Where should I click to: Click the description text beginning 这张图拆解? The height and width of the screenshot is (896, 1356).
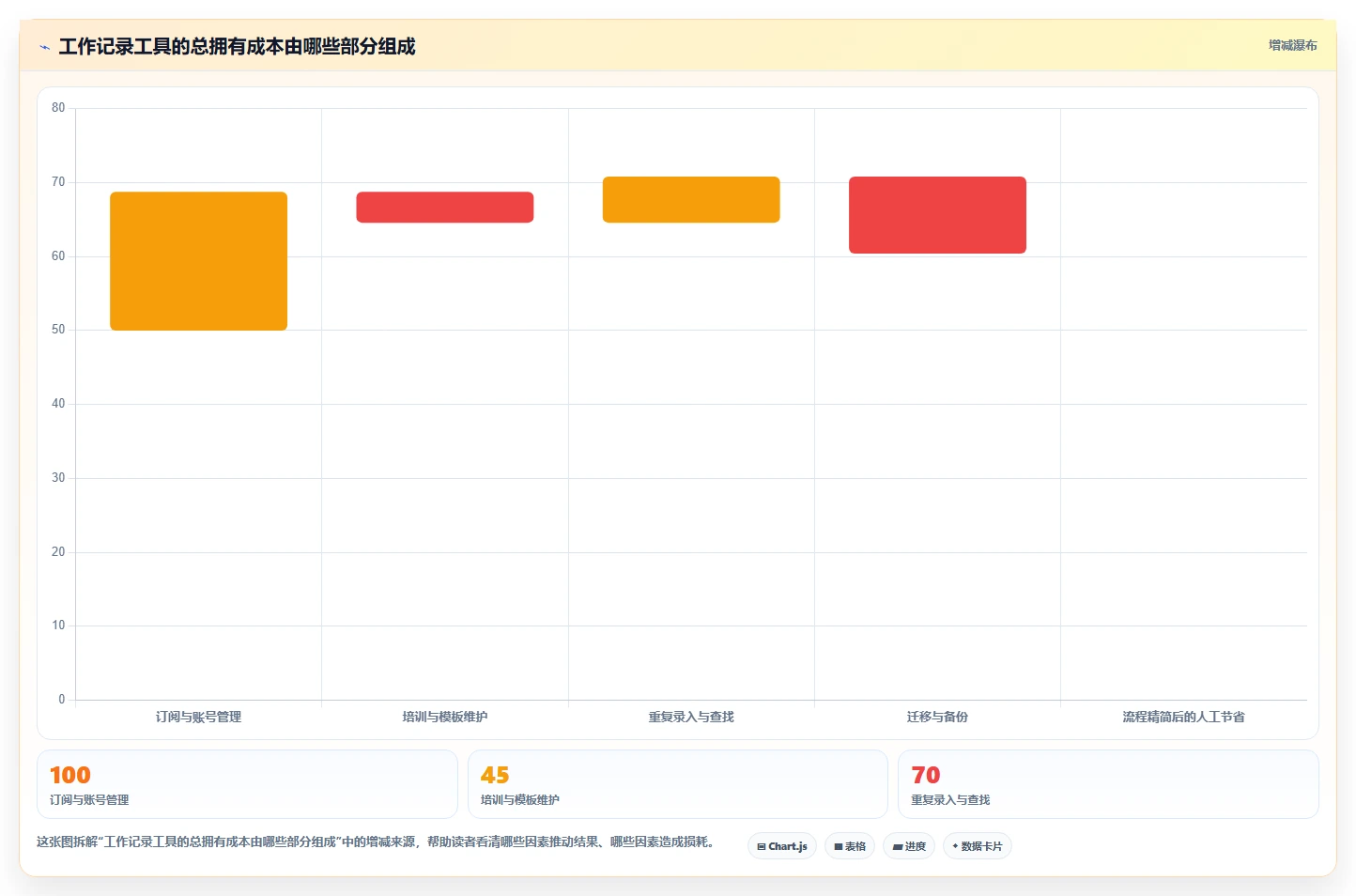[x=376, y=842]
